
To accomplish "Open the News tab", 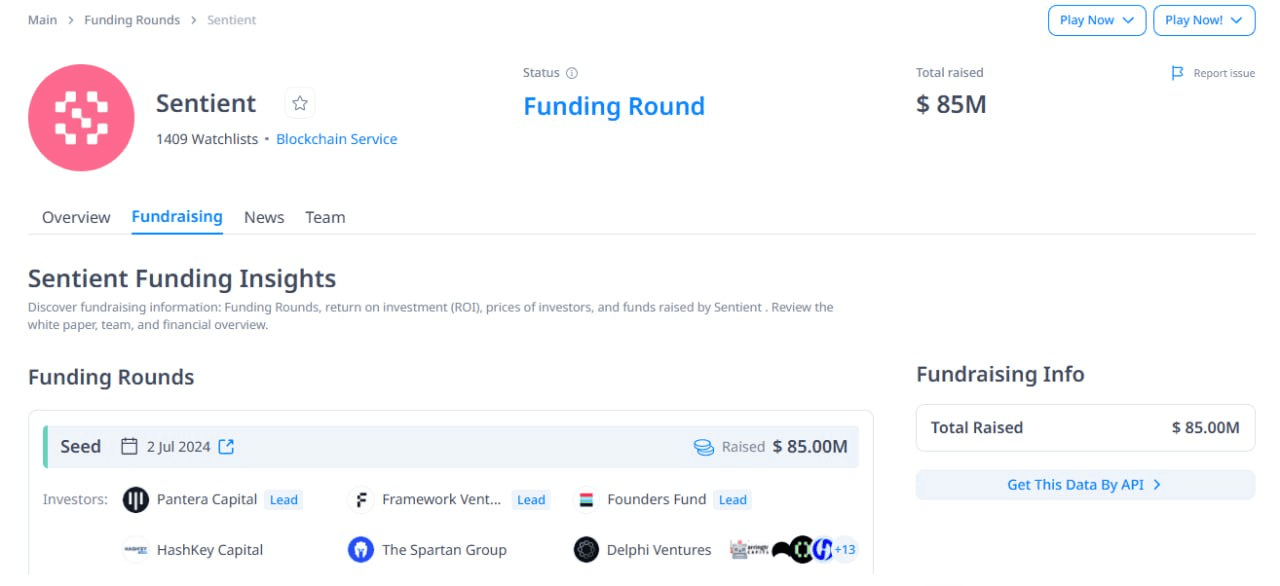I will (x=264, y=217).
